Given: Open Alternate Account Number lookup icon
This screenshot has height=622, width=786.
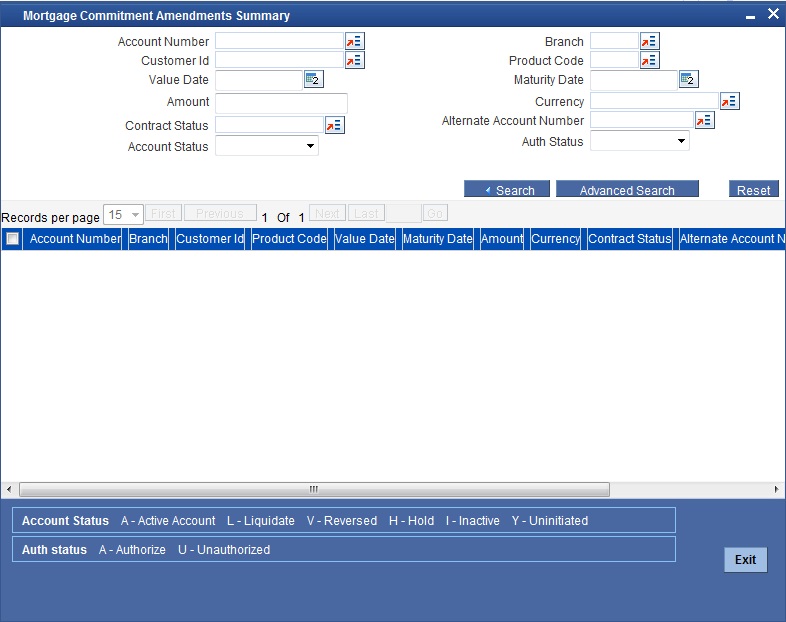Looking at the screenshot, I should point(704,120).
